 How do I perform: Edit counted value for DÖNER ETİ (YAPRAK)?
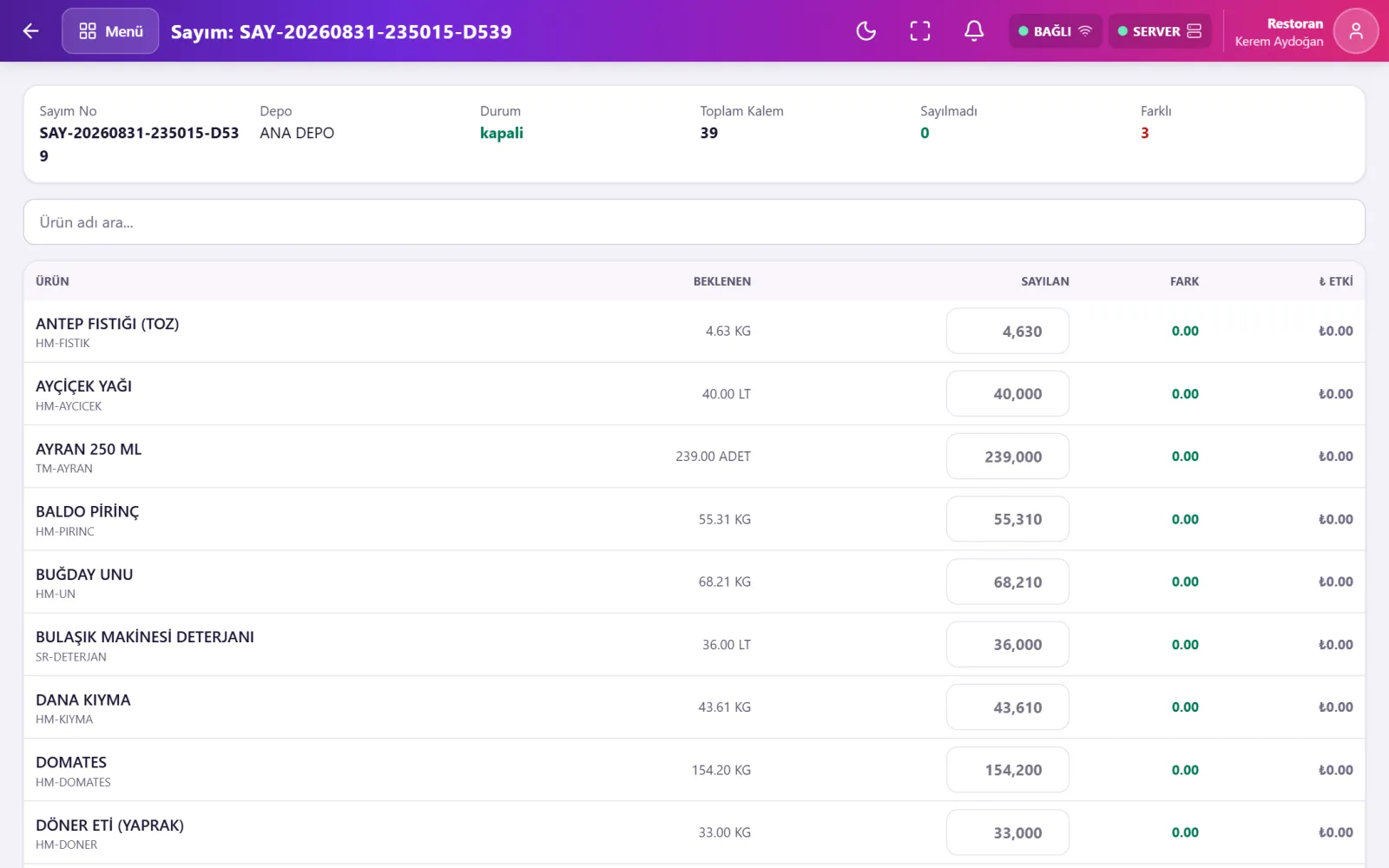(1007, 832)
